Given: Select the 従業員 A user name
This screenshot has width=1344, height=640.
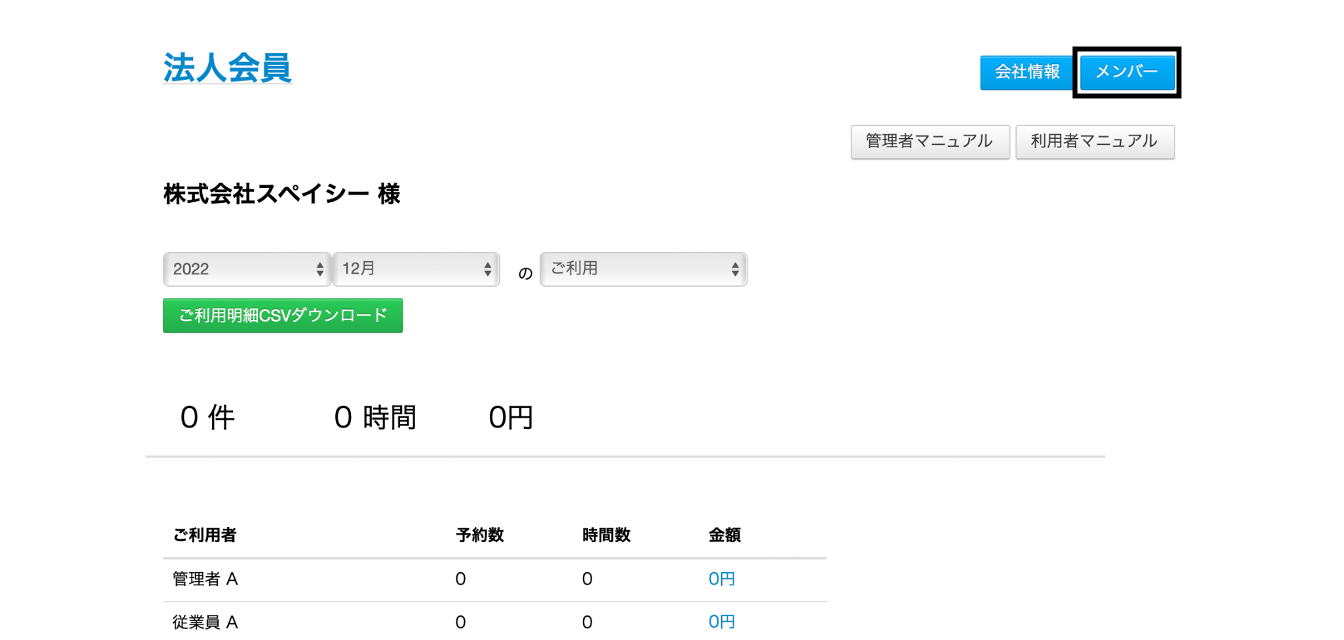Looking at the screenshot, I should 205,622.
